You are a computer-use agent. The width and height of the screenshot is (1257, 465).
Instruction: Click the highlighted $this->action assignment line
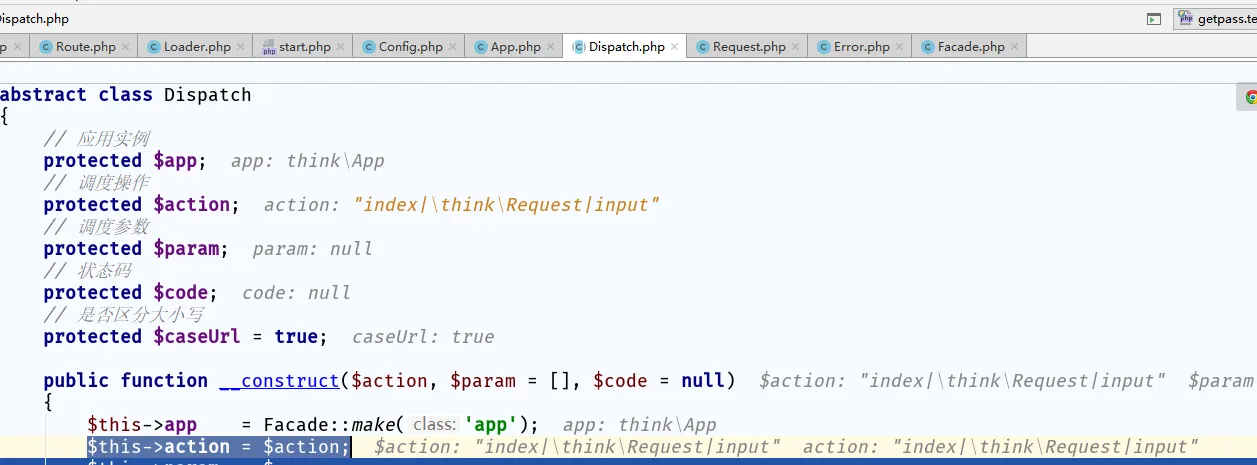[218, 447]
